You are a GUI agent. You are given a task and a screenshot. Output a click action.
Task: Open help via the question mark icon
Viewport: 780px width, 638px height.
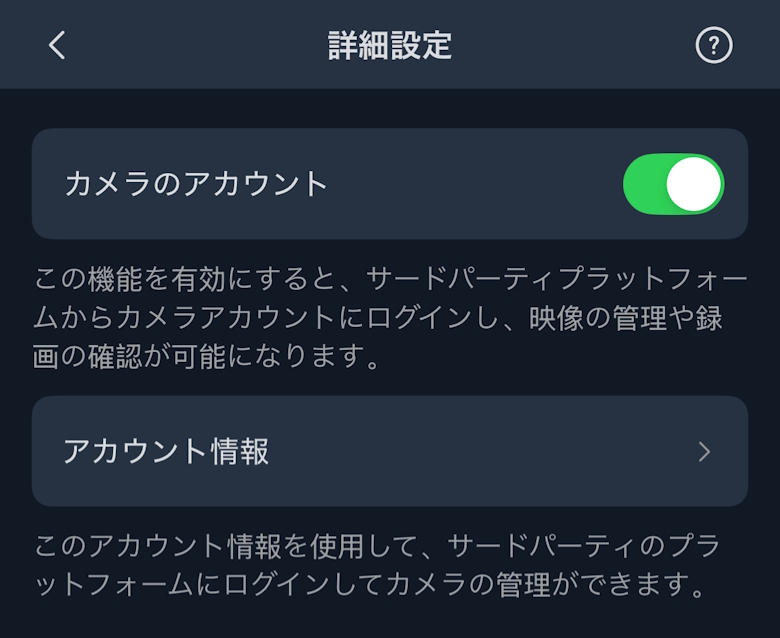pos(713,45)
